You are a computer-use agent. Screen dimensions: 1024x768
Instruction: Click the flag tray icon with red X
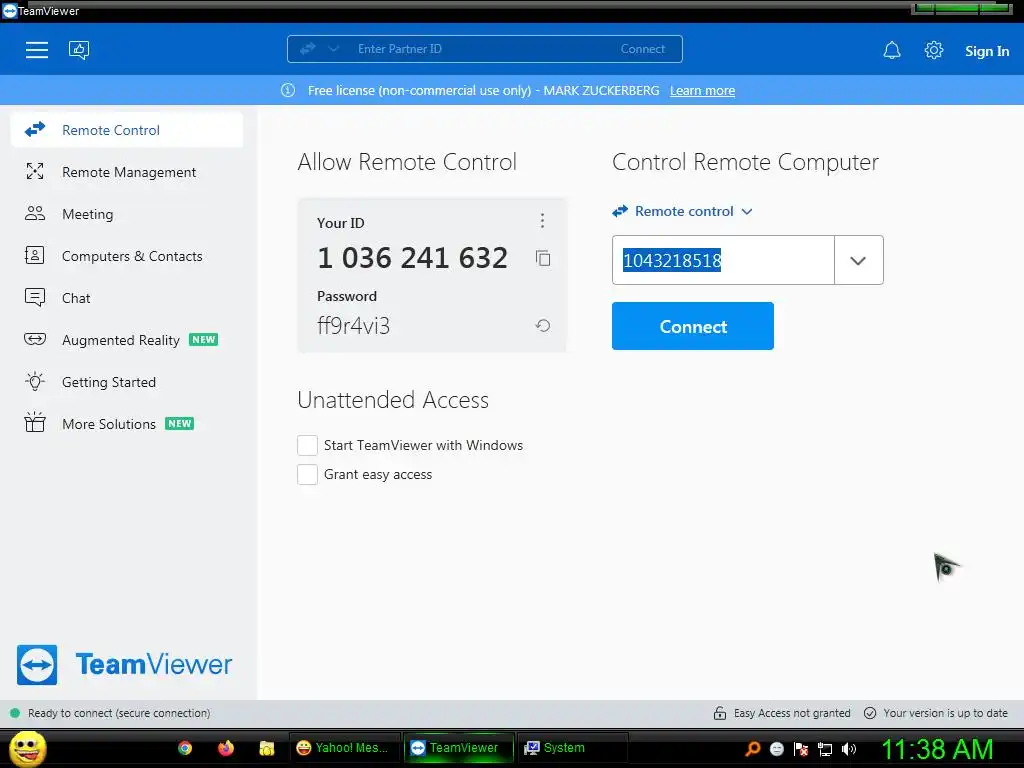(801, 749)
